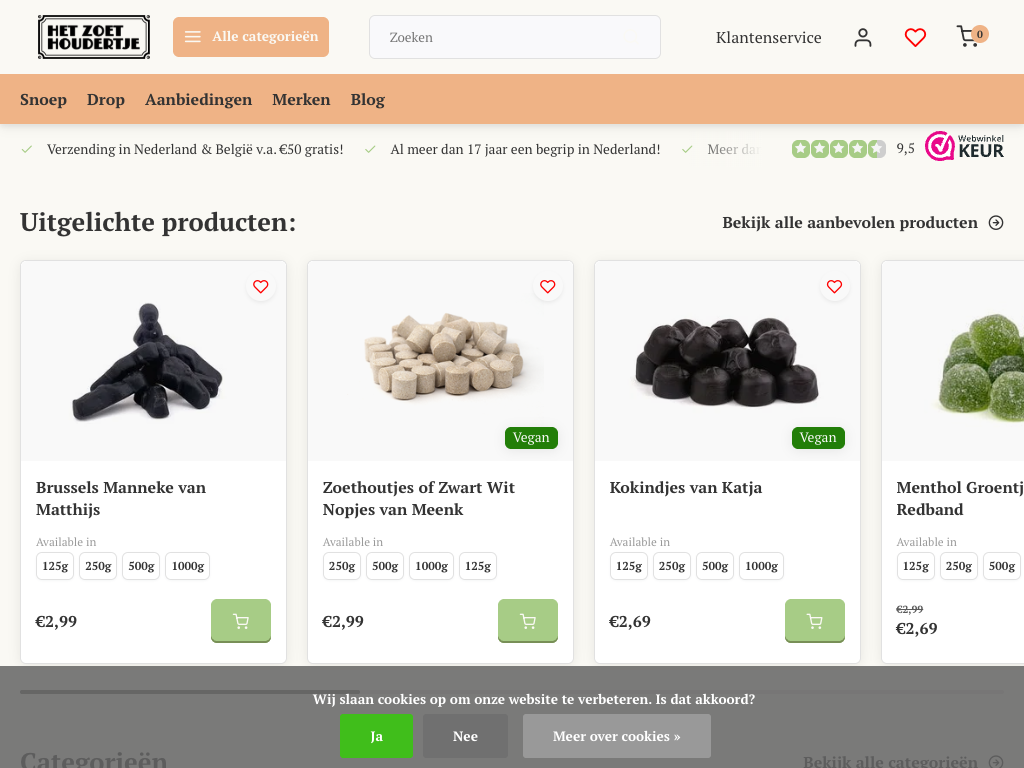Accept cookies with the Ja button

(x=376, y=736)
